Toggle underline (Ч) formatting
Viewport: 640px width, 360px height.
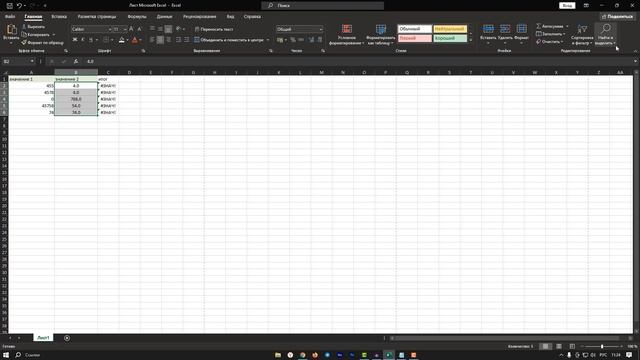click(91, 40)
